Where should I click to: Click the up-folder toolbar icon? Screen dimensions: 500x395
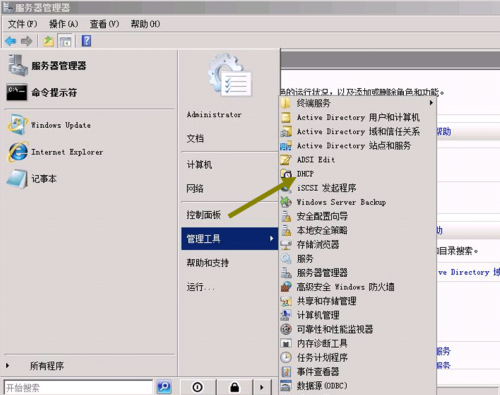[49, 41]
